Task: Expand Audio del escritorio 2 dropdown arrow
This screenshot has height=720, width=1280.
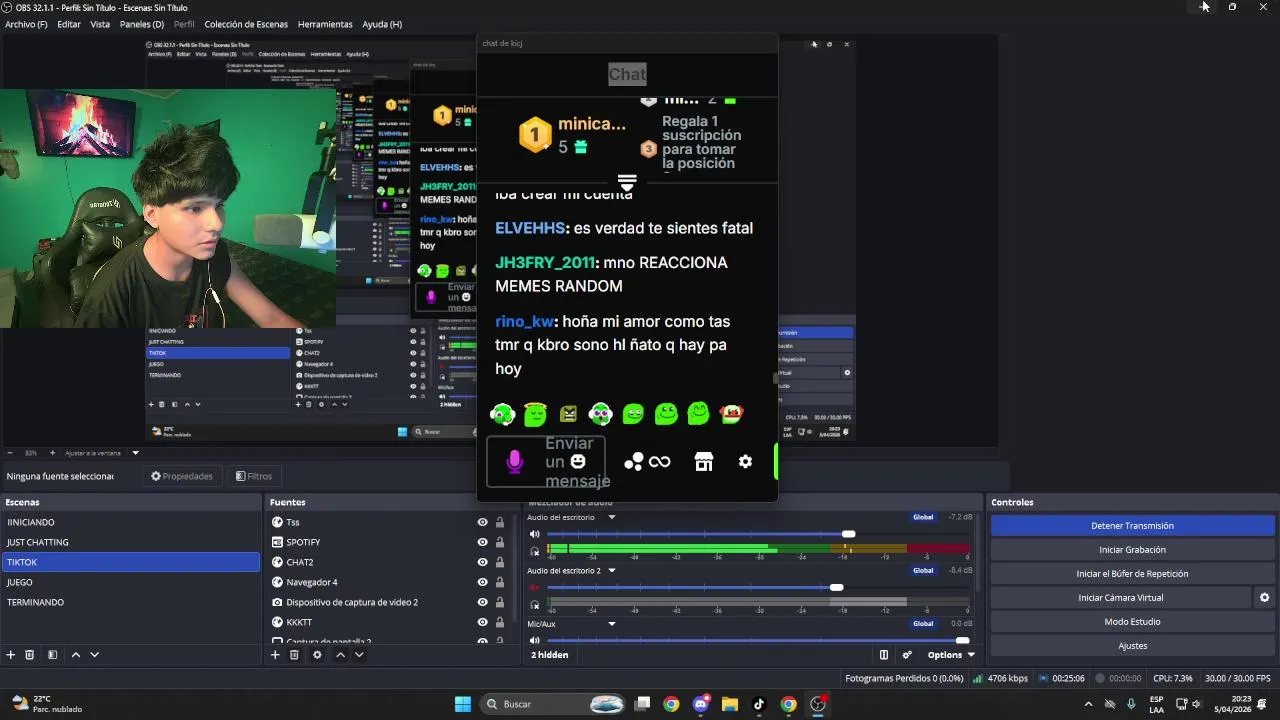Action: pos(612,570)
